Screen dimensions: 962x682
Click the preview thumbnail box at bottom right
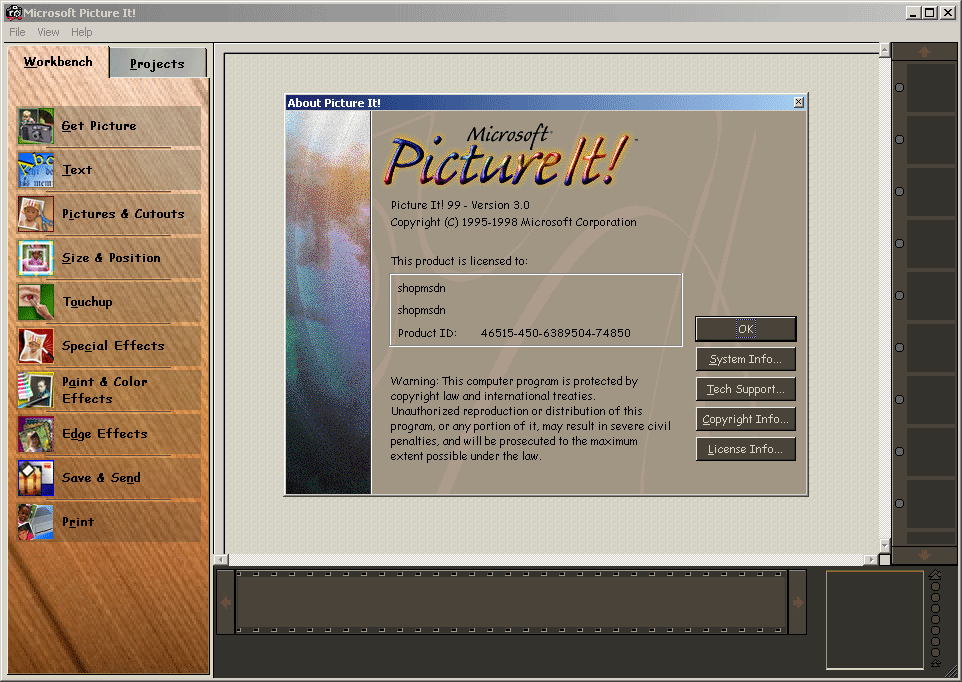pos(874,620)
